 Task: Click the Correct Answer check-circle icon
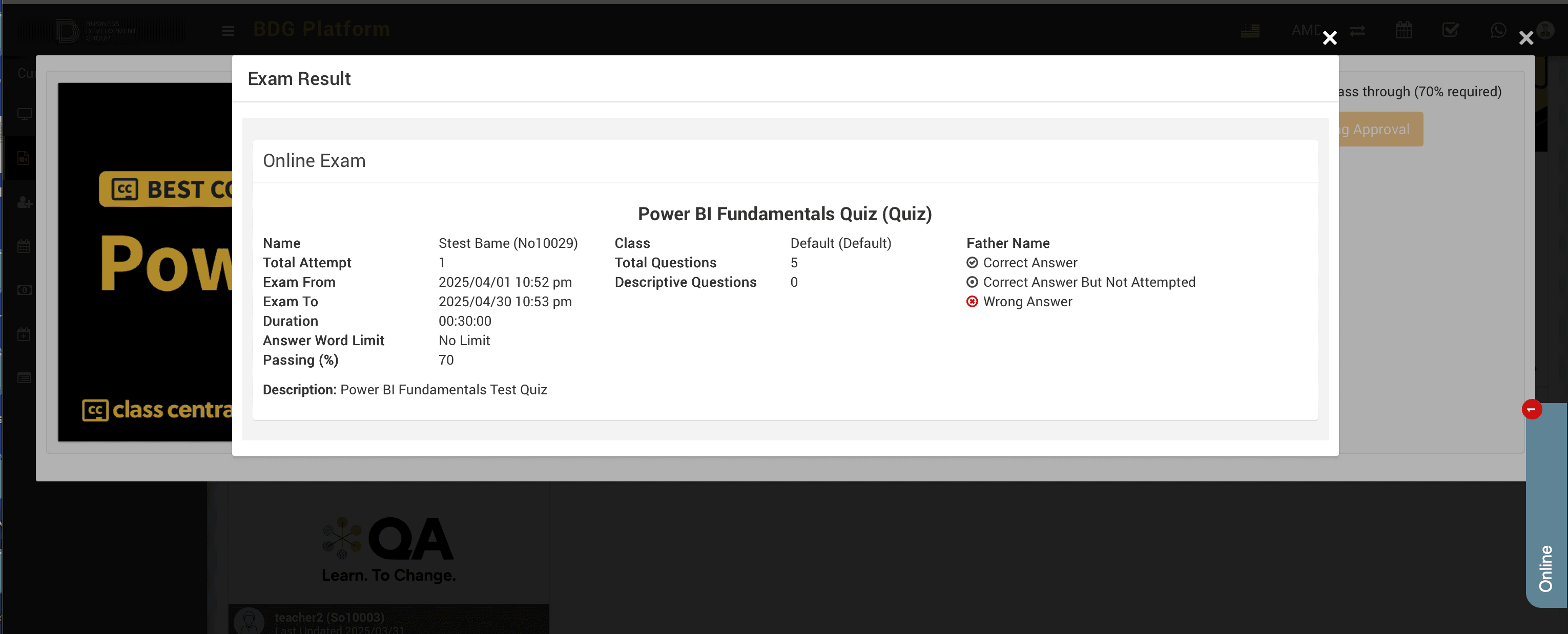click(x=972, y=263)
